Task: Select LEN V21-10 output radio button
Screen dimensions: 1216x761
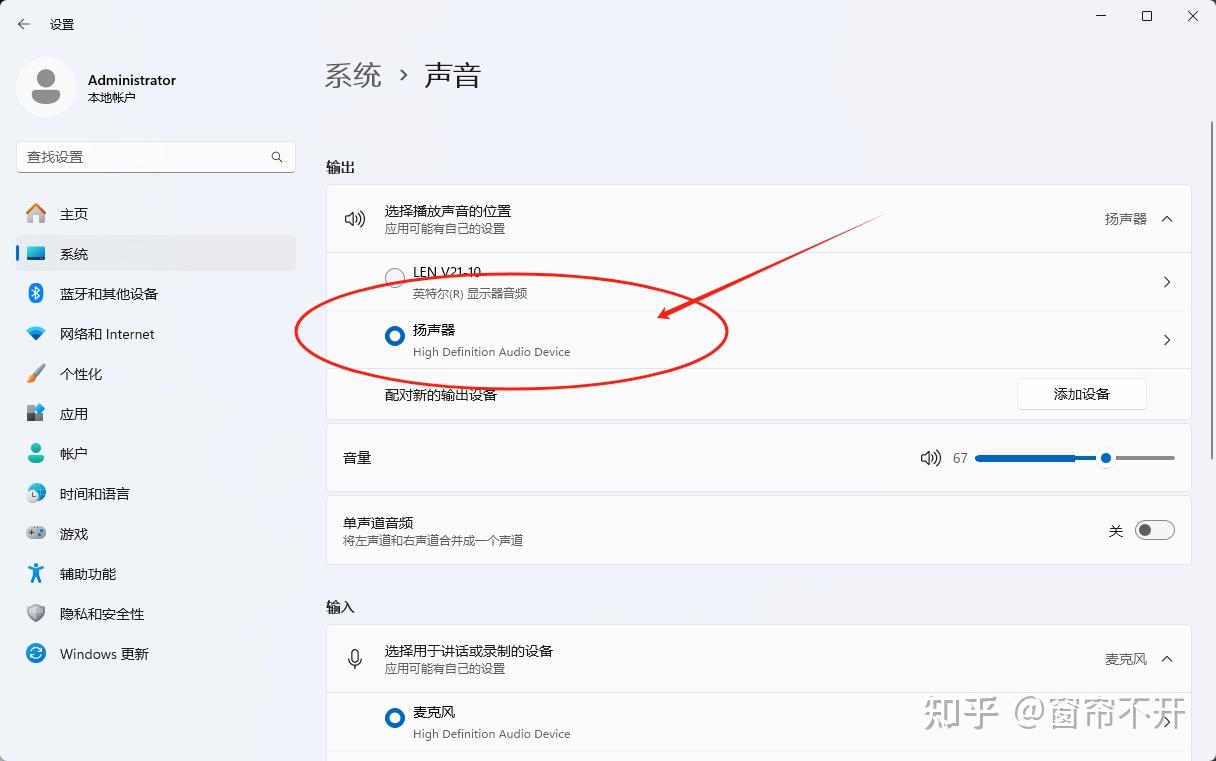Action: 395,277
